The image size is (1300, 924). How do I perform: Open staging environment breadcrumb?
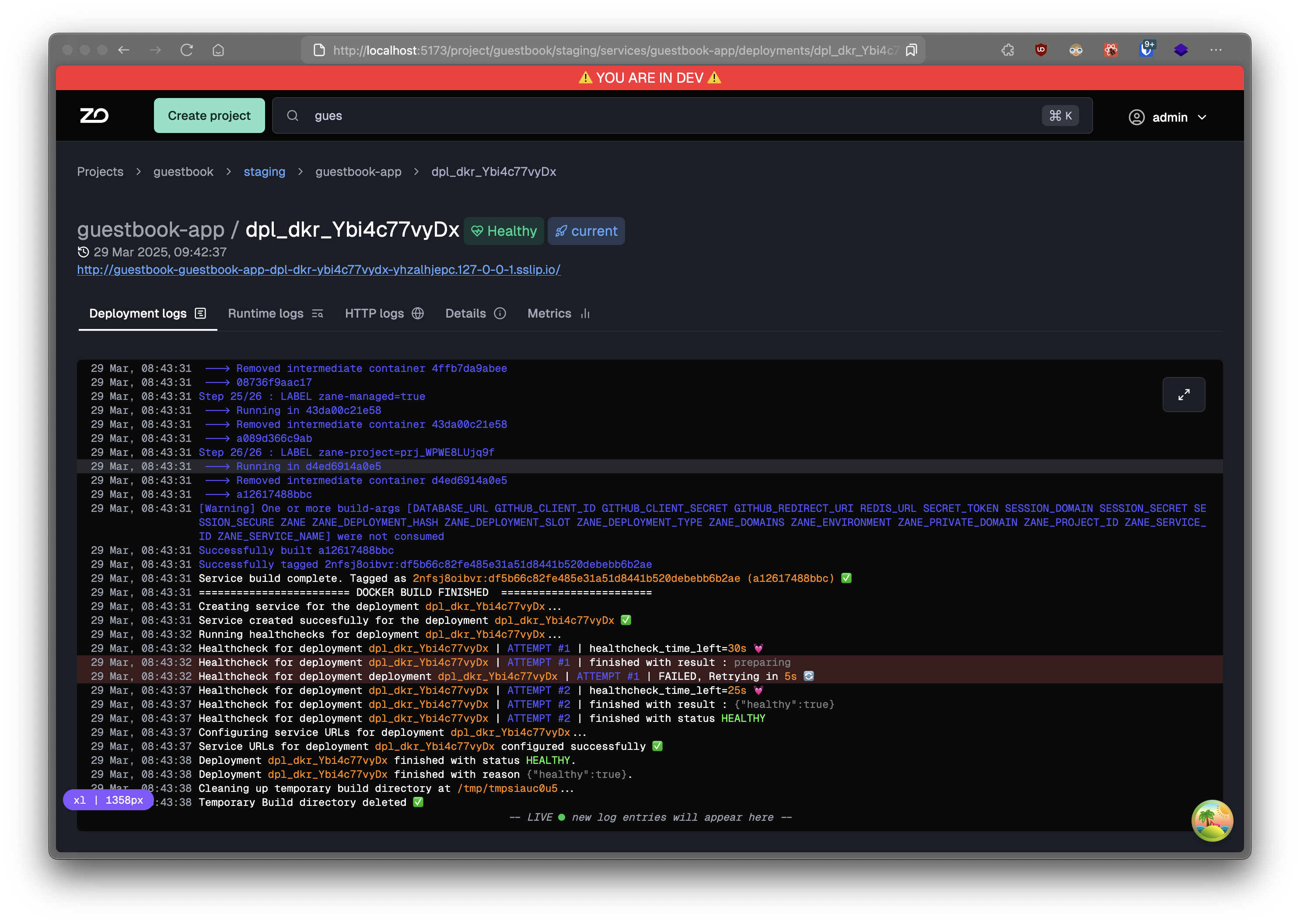click(264, 171)
